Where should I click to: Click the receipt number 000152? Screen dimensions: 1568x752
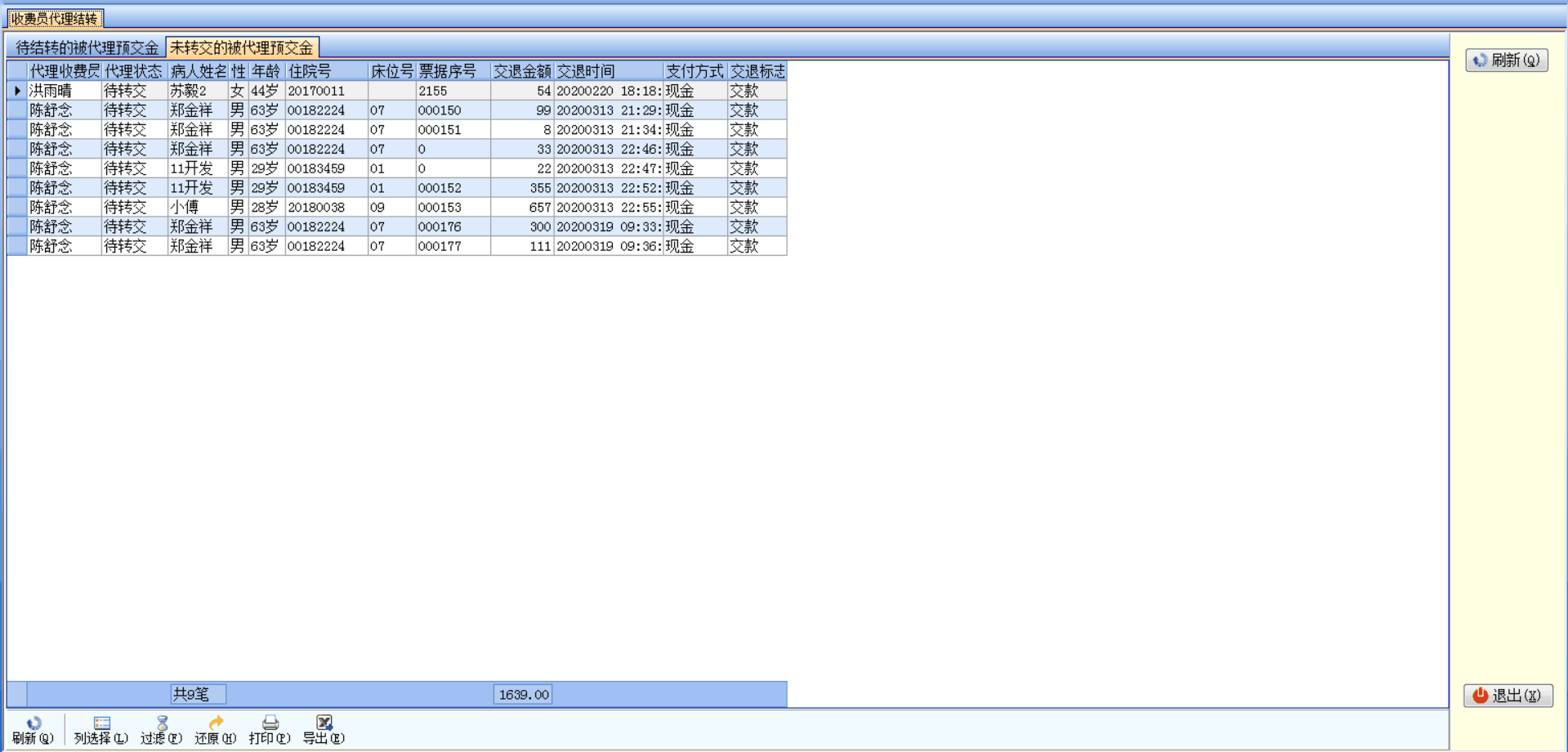tap(453, 188)
